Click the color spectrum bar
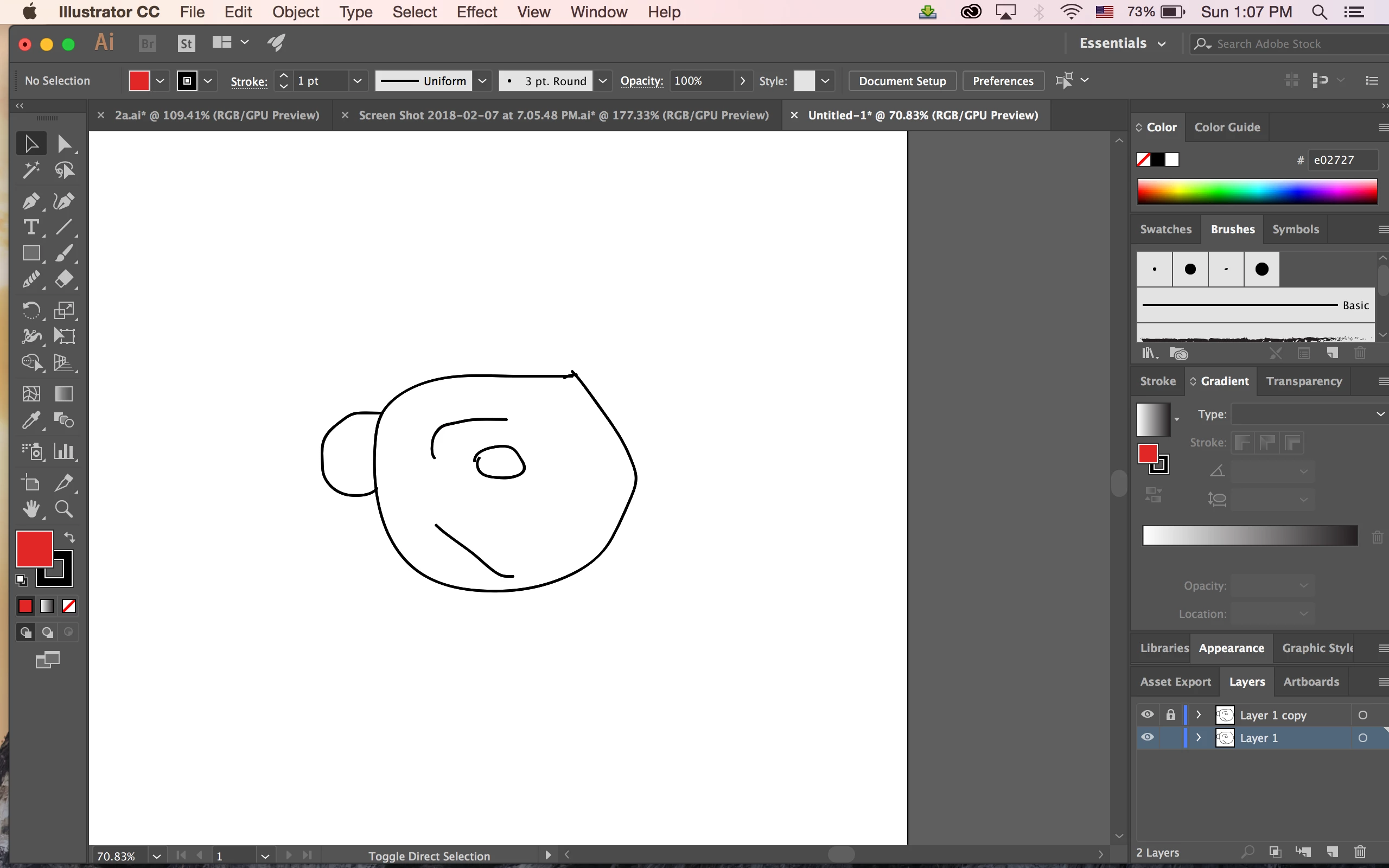This screenshot has height=868, width=1389. [x=1257, y=191]
